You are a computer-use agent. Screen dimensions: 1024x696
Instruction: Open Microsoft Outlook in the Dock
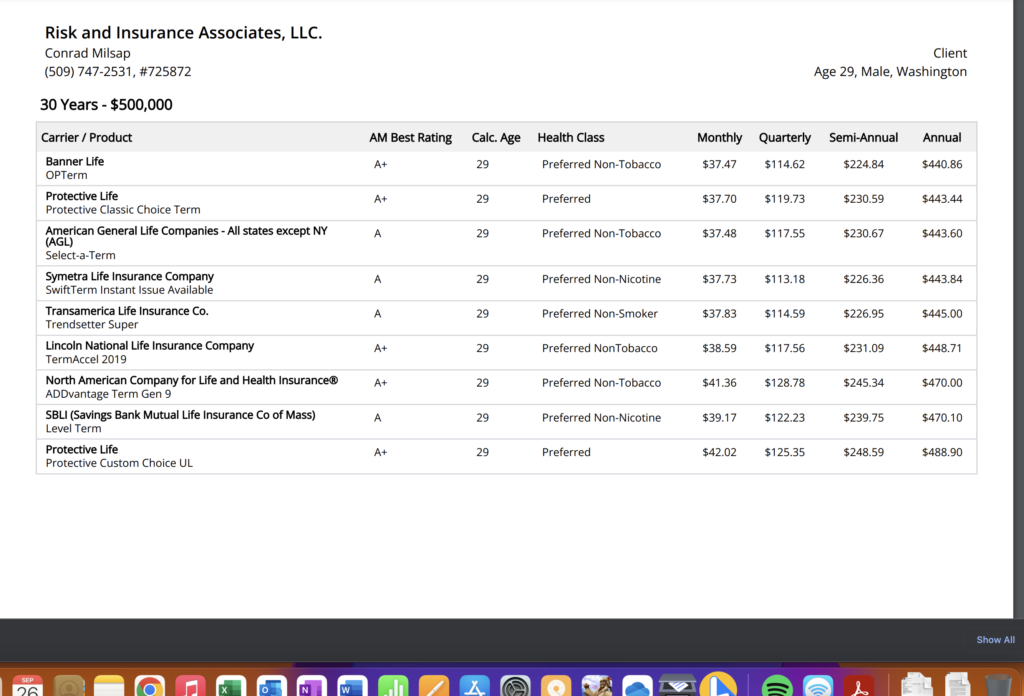[271, 687]
